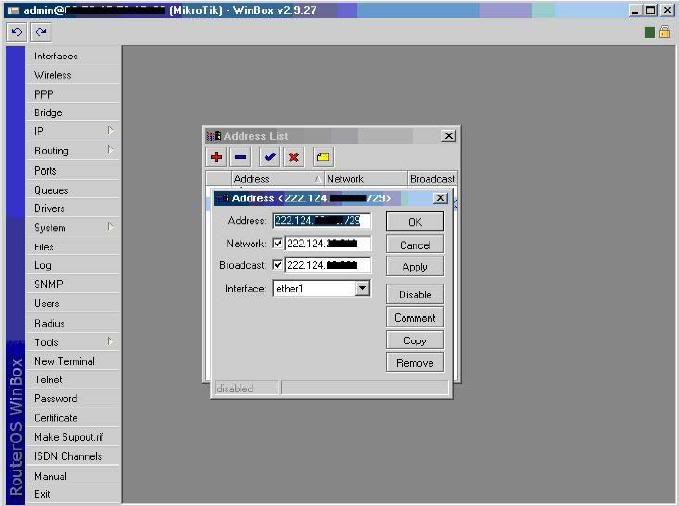Open the Wireless menu
Screen dimensions: 679x506
click(x=73, y=75)
